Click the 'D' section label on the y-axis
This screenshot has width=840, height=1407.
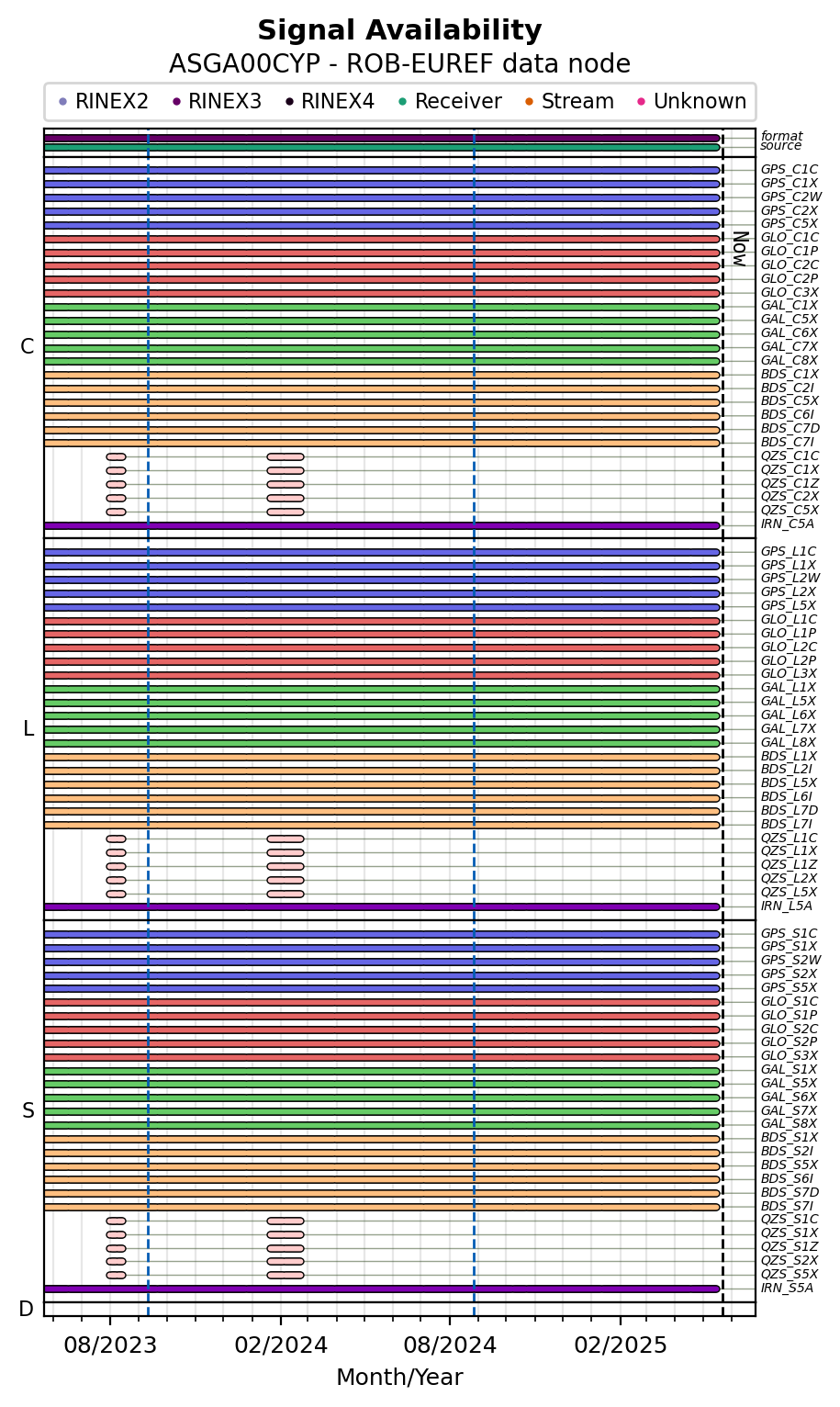click(27, 1310)
